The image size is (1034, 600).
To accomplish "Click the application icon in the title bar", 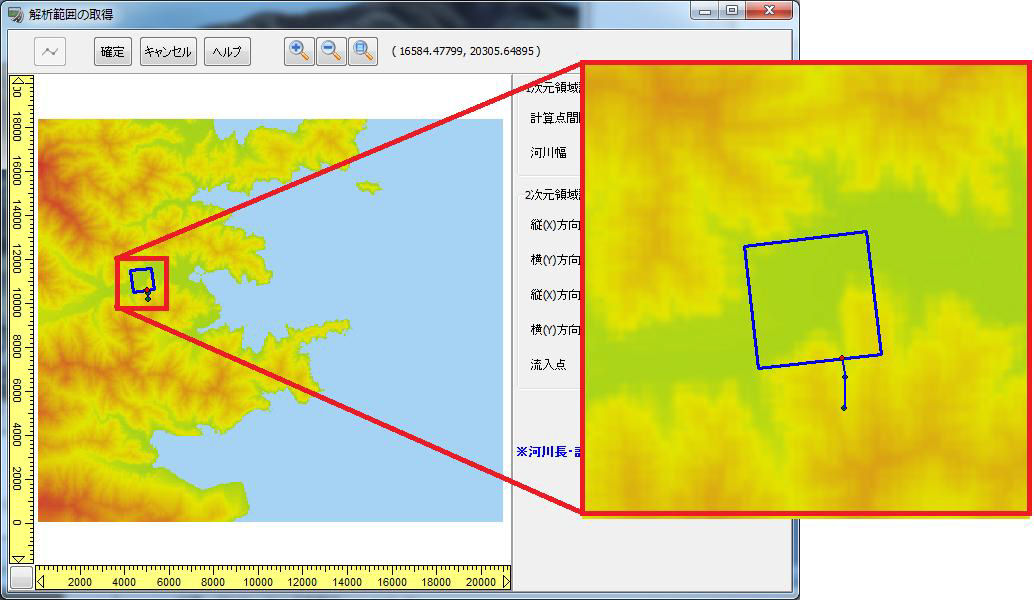I will pos(15,15).
